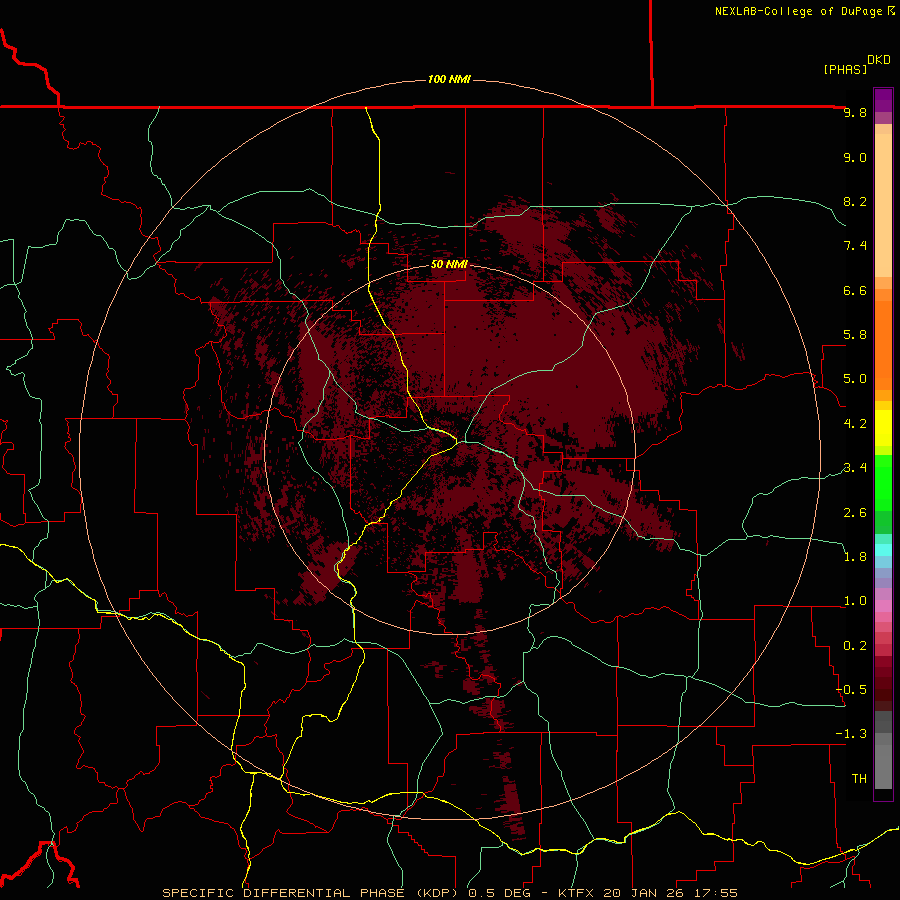Pick the cyan color band near 1.8
Screen dimensions: 900x900
pyautogui.click(x=883, y=550)
